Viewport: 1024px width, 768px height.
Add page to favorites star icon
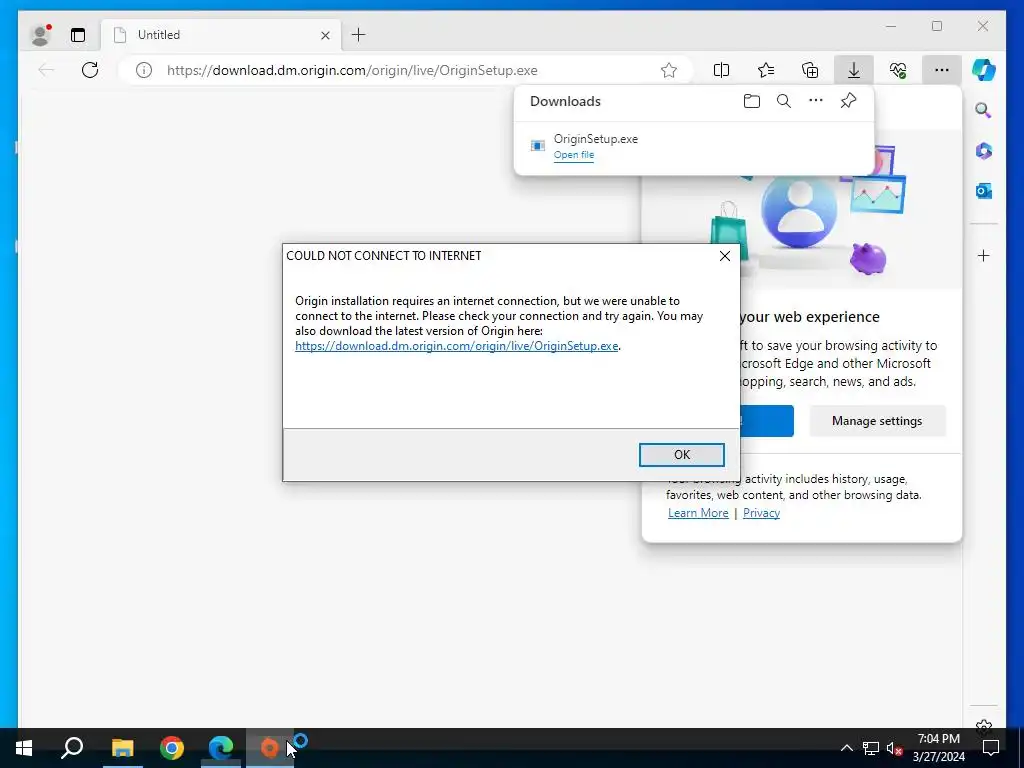[669, 70]
